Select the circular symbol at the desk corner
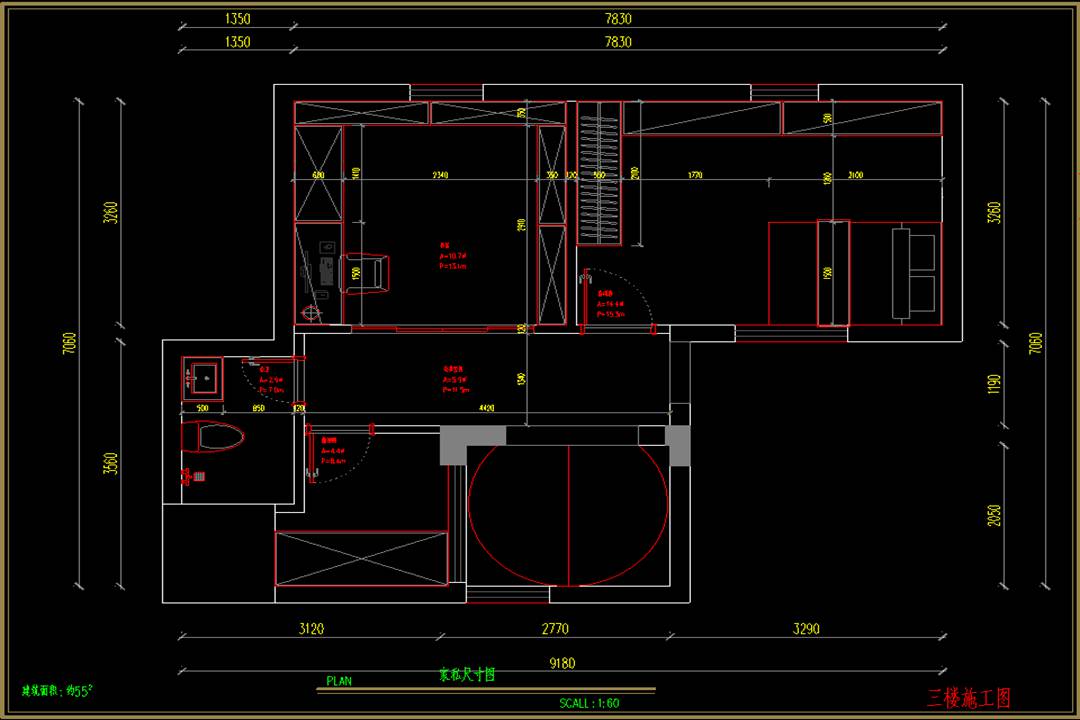1080x720 pixels. (313, 313)
